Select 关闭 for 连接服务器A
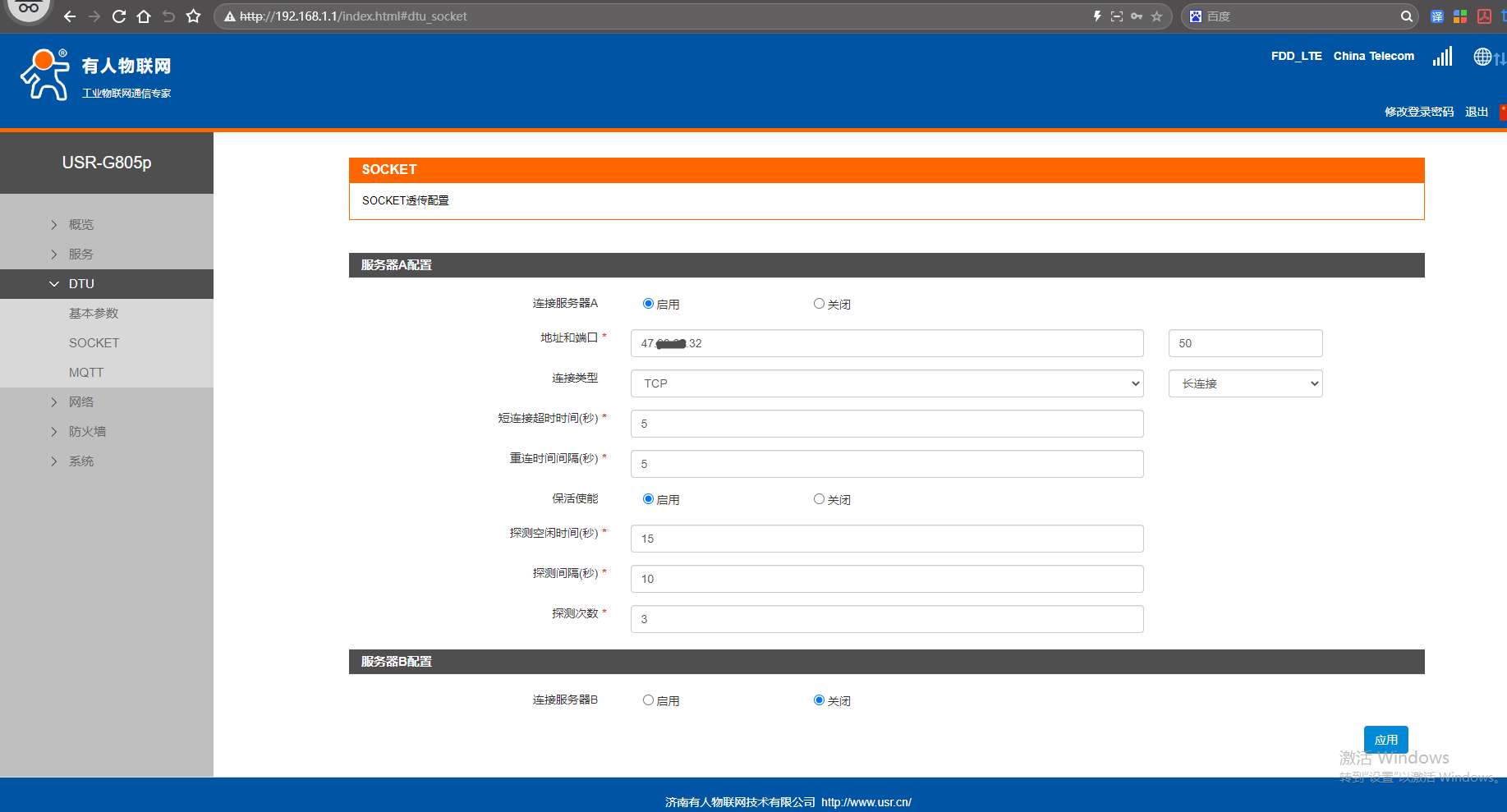 (x=819, y=304)
